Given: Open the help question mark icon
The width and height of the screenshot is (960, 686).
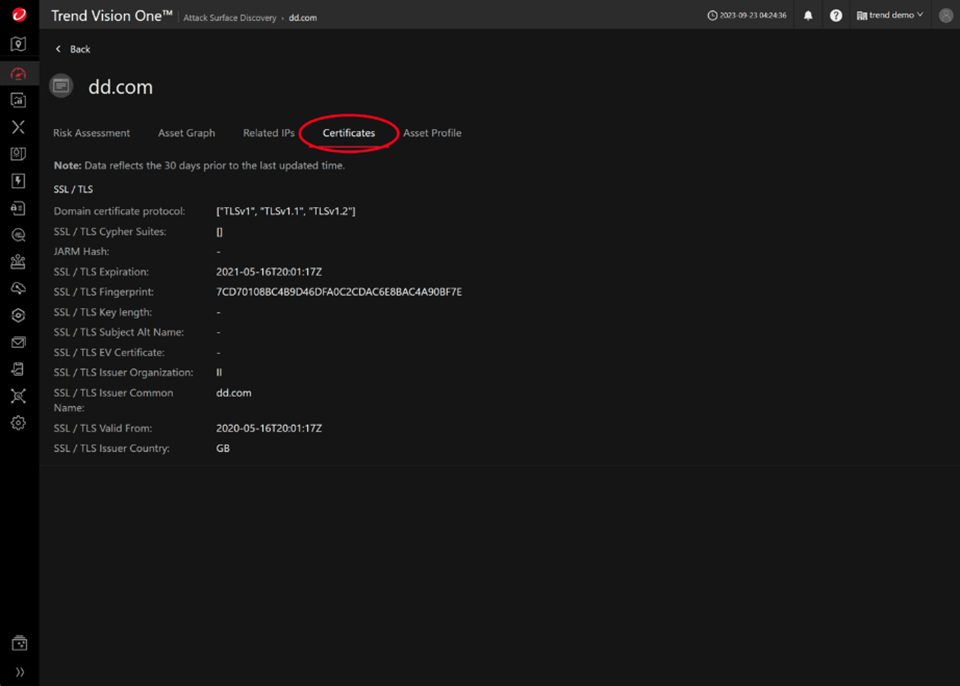Looking at the screenshot, I should pos(836,15).
